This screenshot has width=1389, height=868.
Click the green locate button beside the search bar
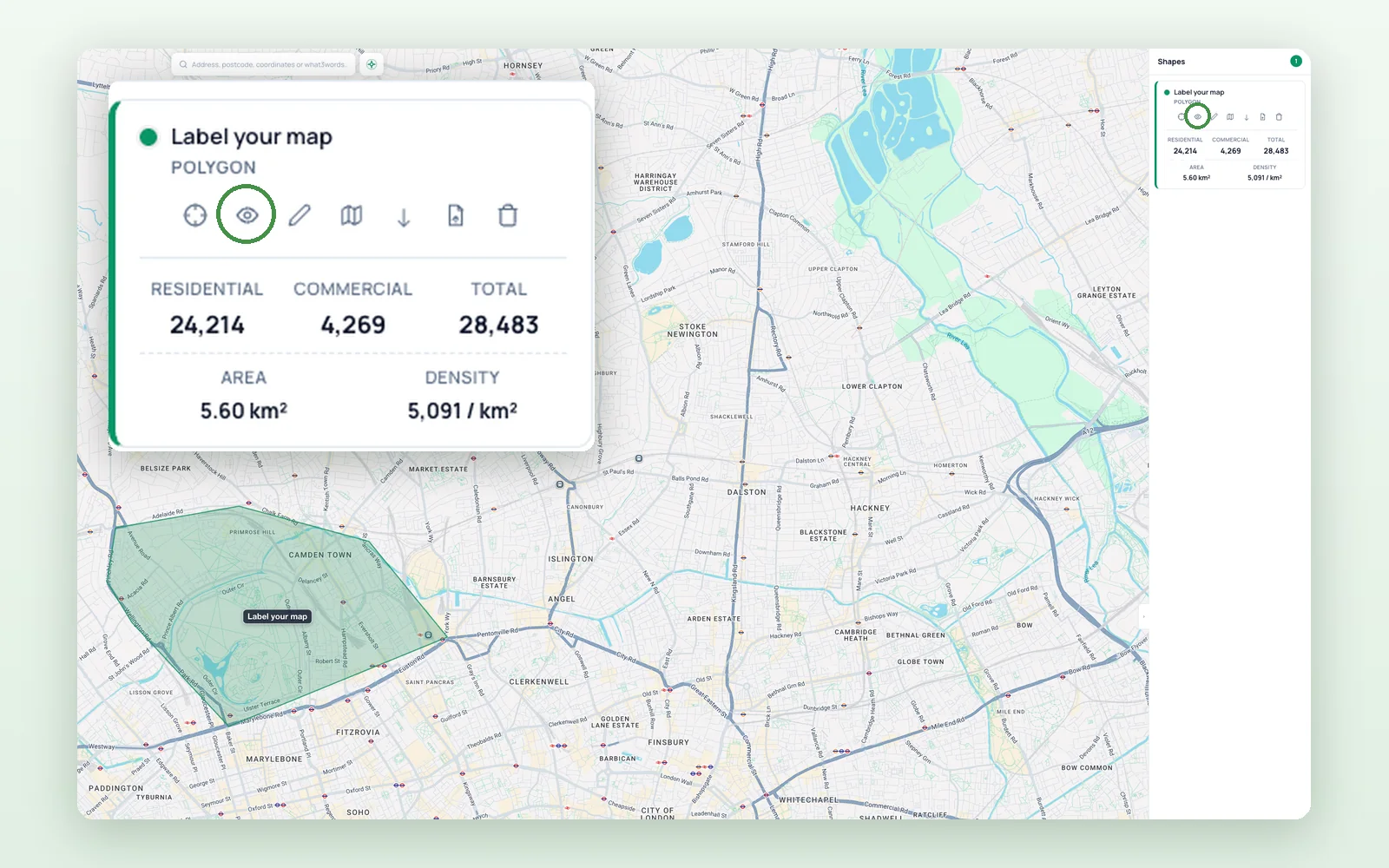coord(372,64)
